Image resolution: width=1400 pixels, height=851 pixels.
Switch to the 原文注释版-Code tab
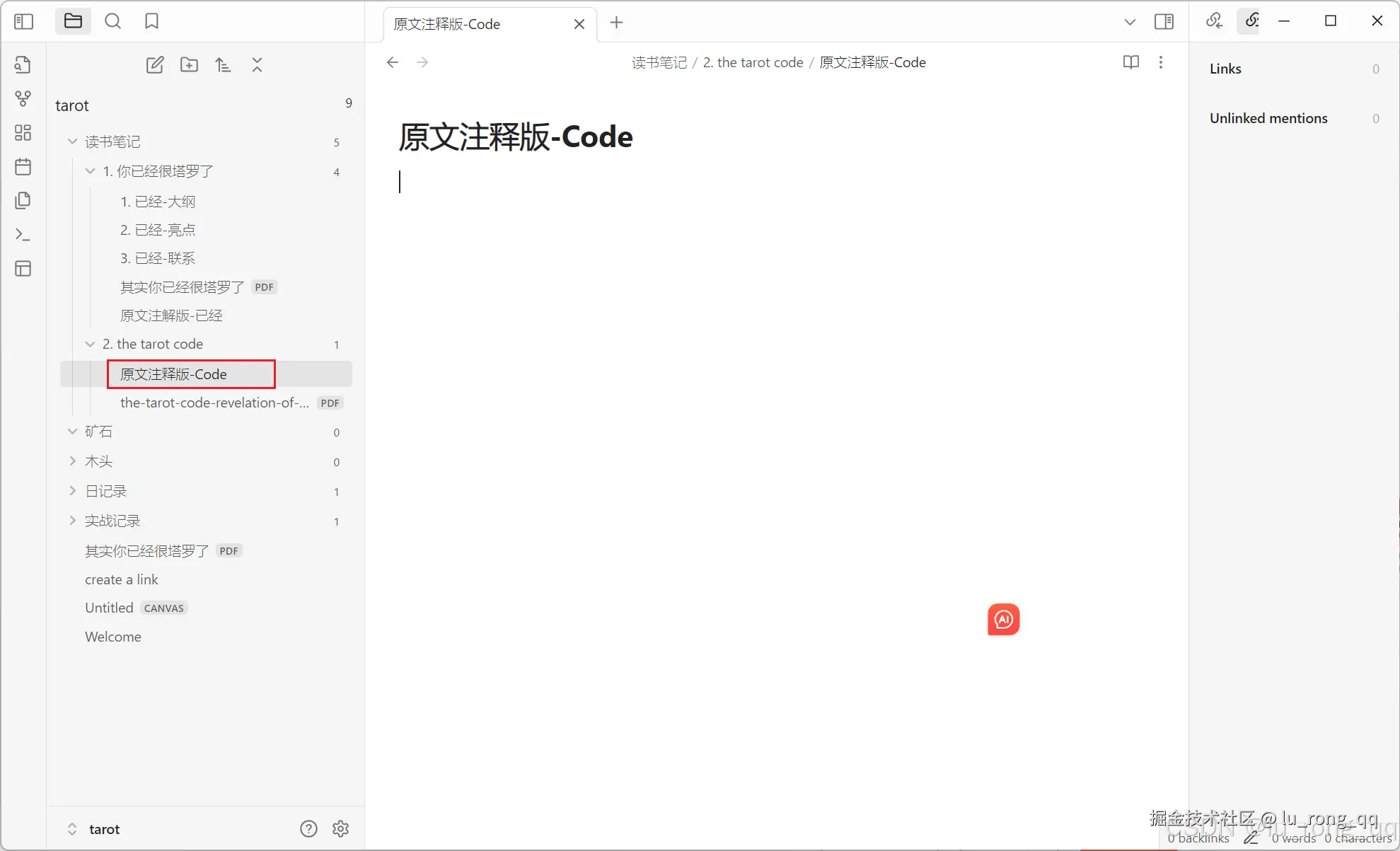(446, 23)
